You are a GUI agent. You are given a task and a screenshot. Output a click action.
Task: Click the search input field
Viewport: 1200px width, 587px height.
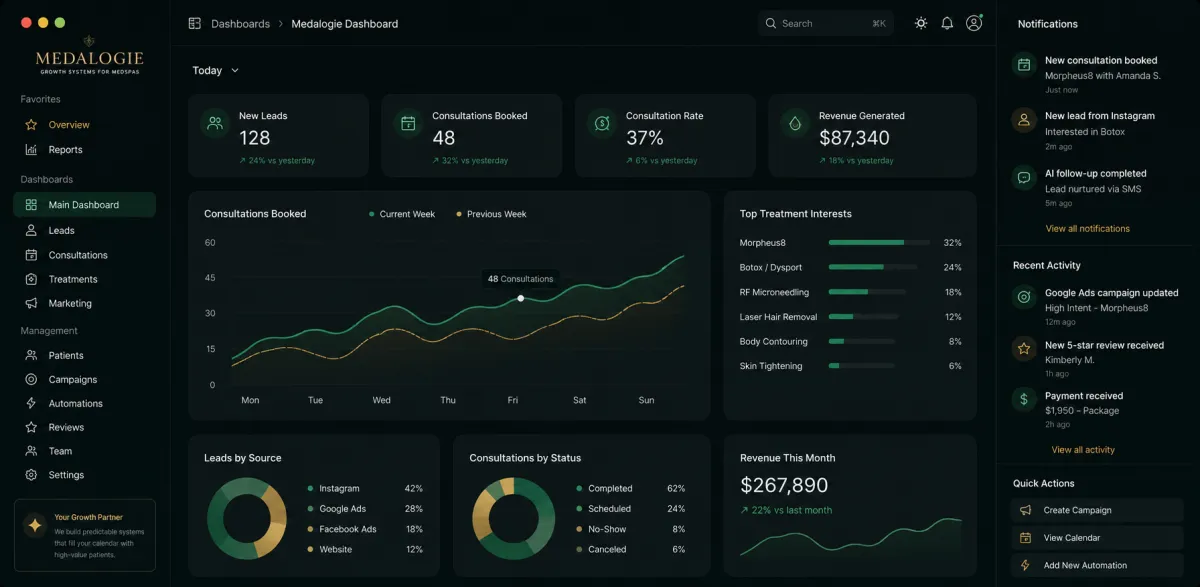[826, 23]
